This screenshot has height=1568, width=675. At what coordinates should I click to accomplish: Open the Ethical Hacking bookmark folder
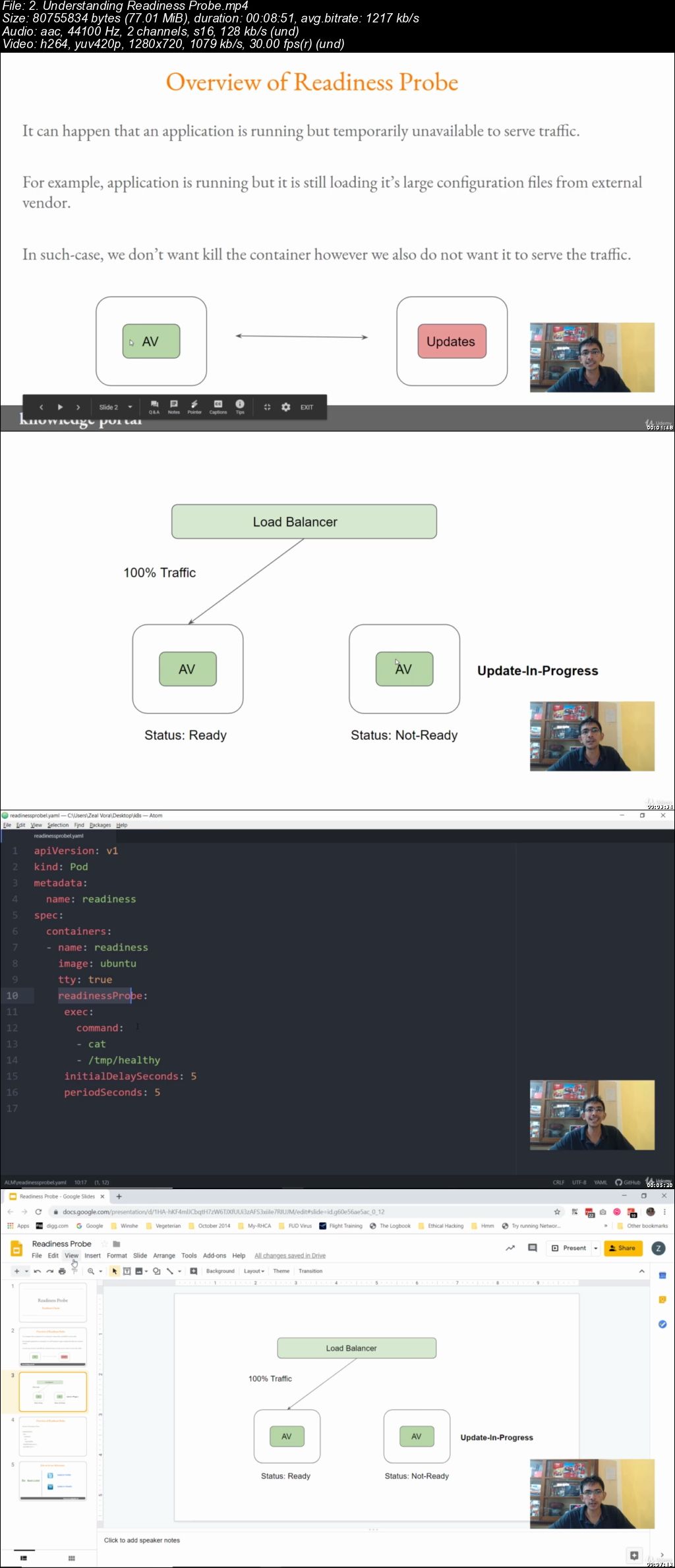pos(440,1226)
